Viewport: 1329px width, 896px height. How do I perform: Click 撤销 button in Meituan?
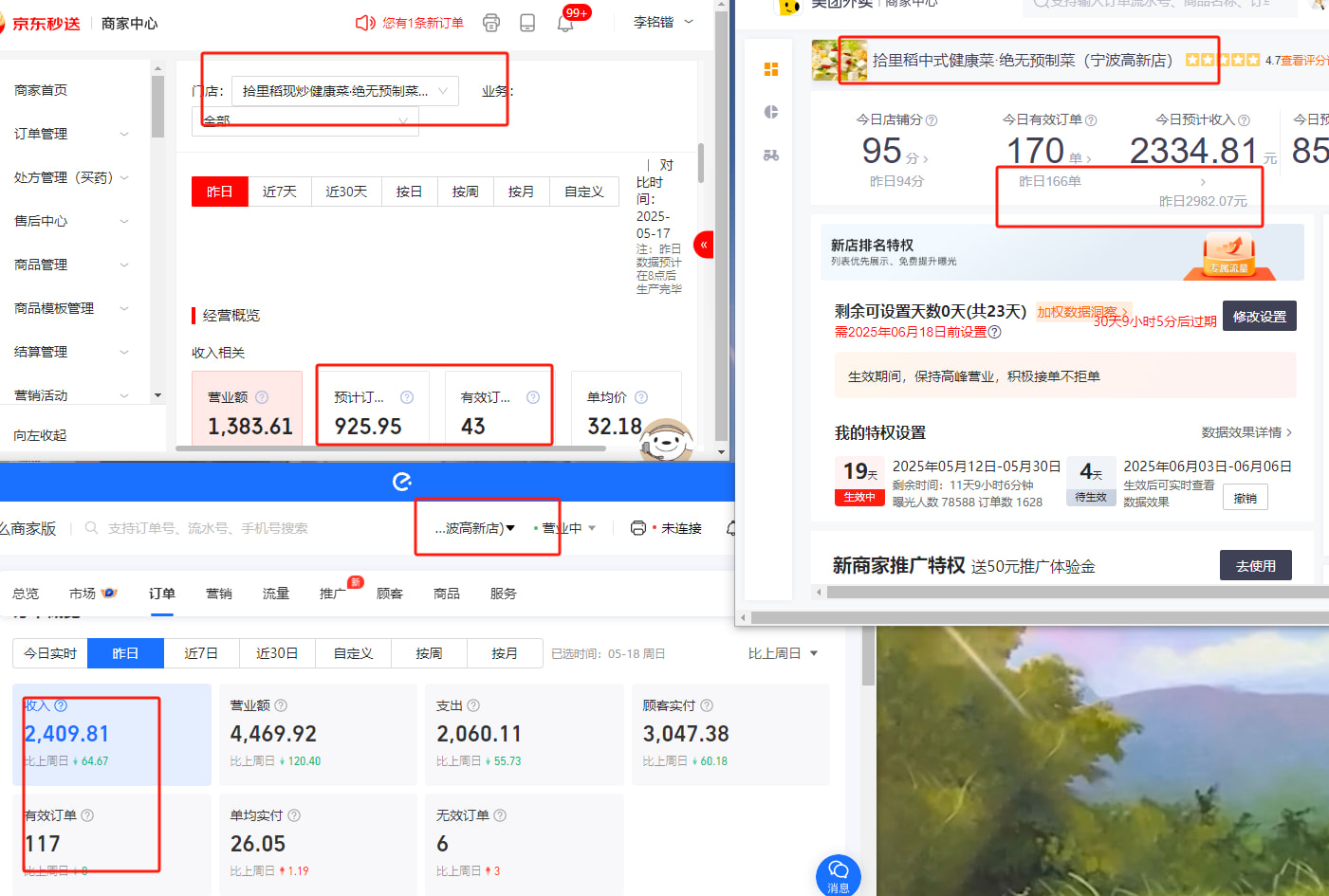(1245, 498)
